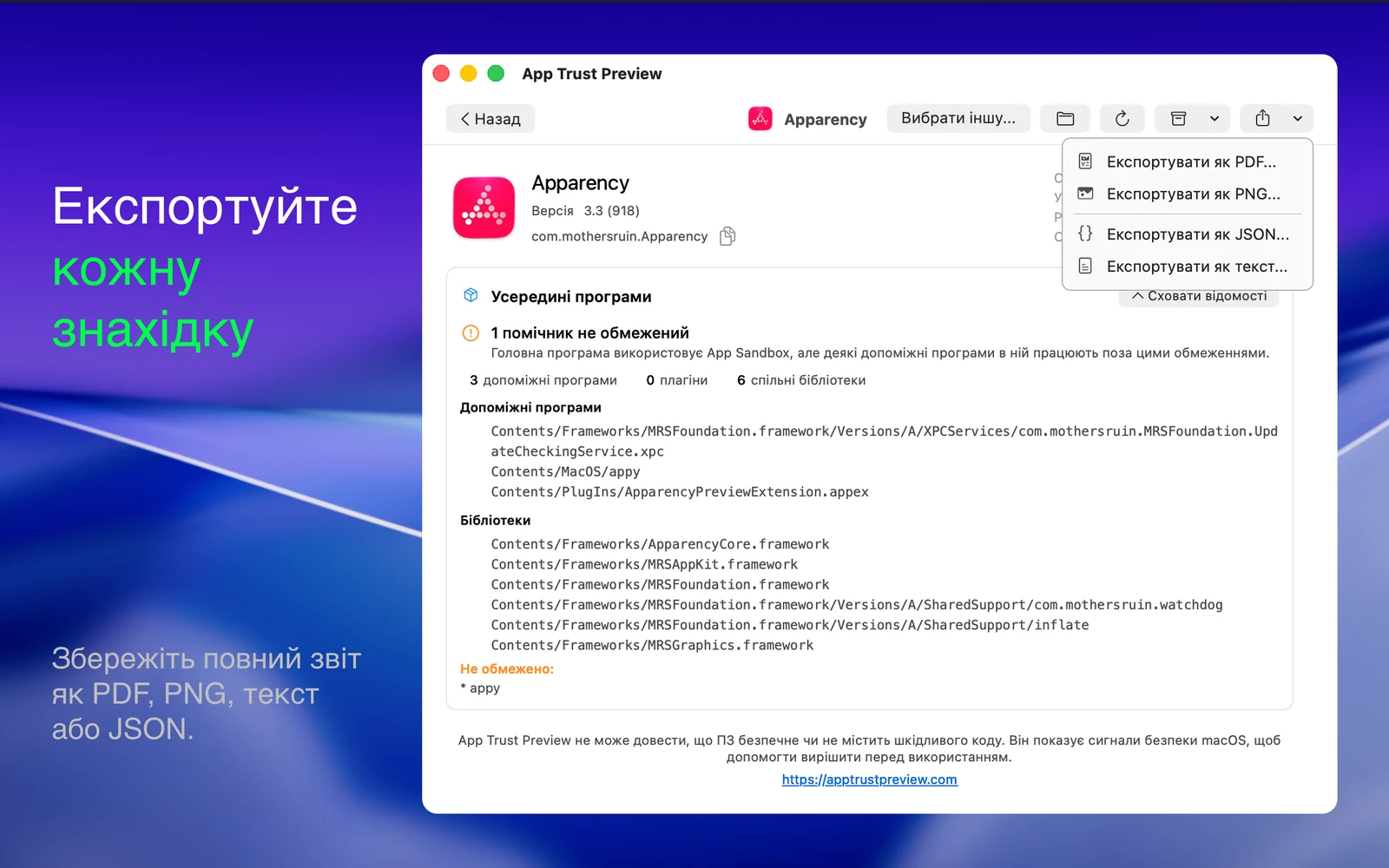Collapse details with Сховати відомості
1389x868 pixels.
[1199, 296]
